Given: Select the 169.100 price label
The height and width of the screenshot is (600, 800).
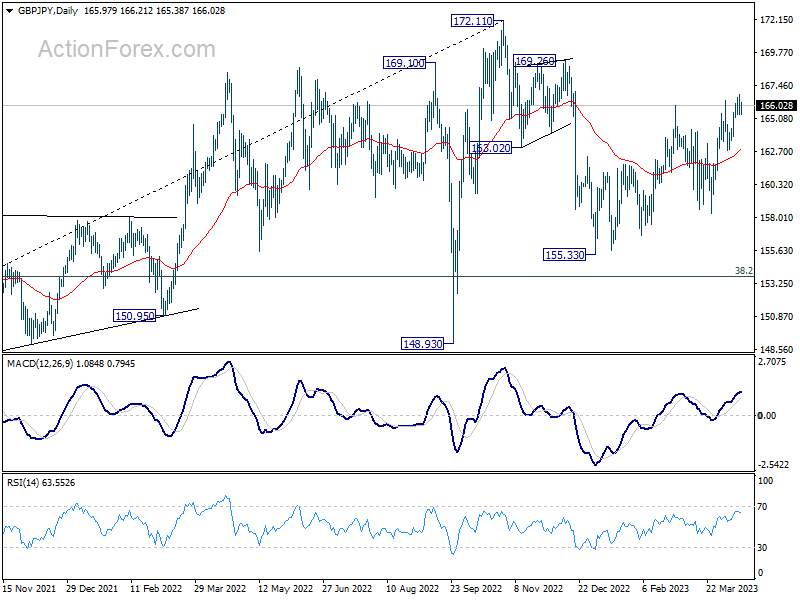Looking at the screenshot, I should point(405,63).
